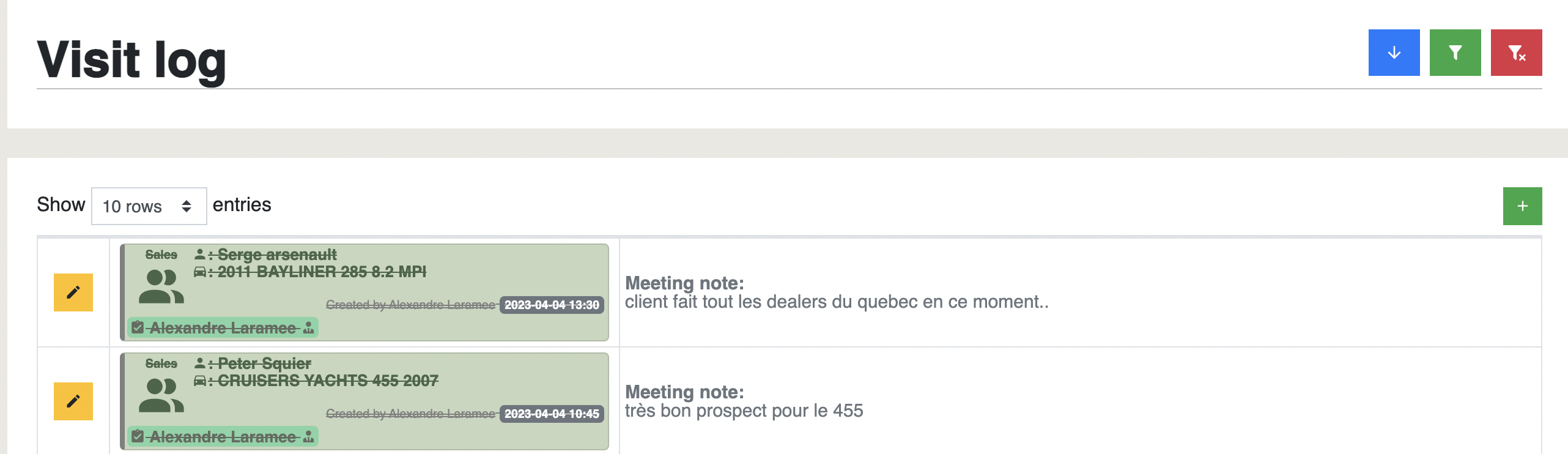The image size is (1568, 454).
Task: Click the up-down arrows of the rows selector
Action: pyautogui.click(x=187, y=206)
